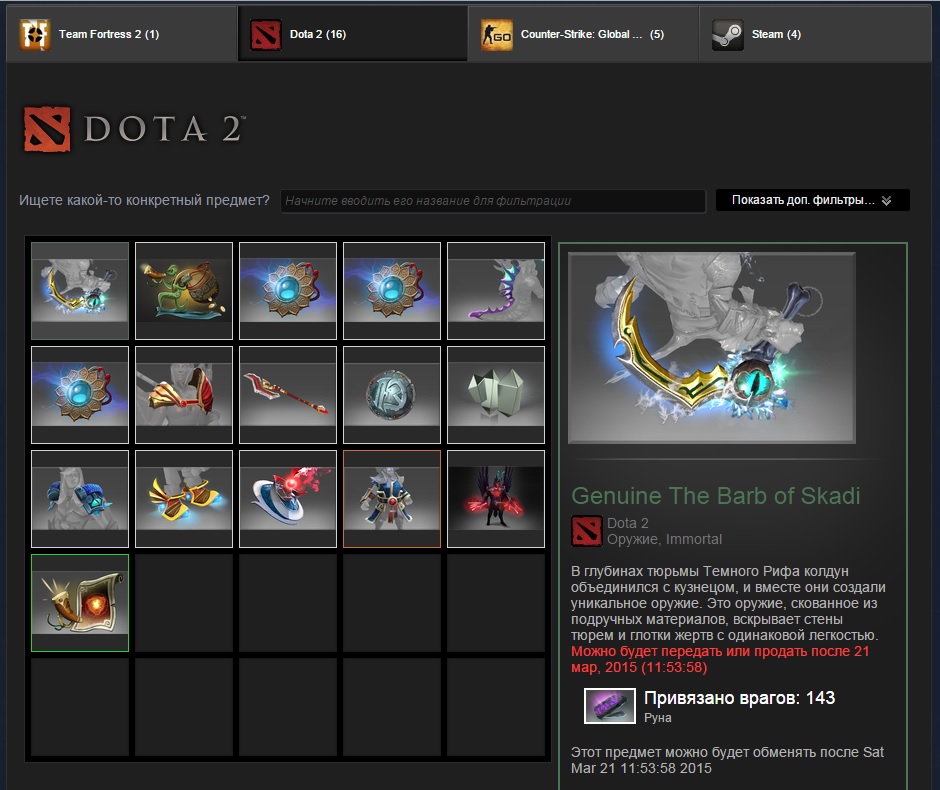Select the blue armored set item with orange border

392,499
